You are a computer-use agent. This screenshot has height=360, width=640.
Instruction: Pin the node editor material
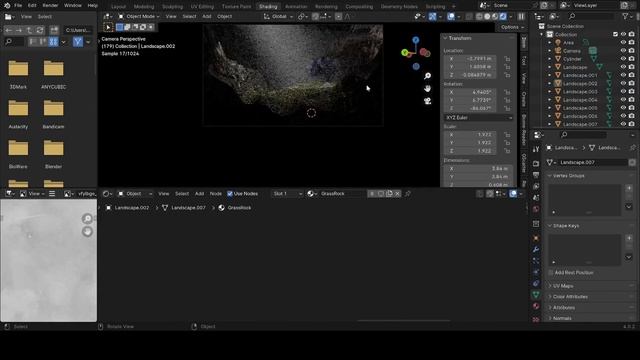(x=407, y=193)
